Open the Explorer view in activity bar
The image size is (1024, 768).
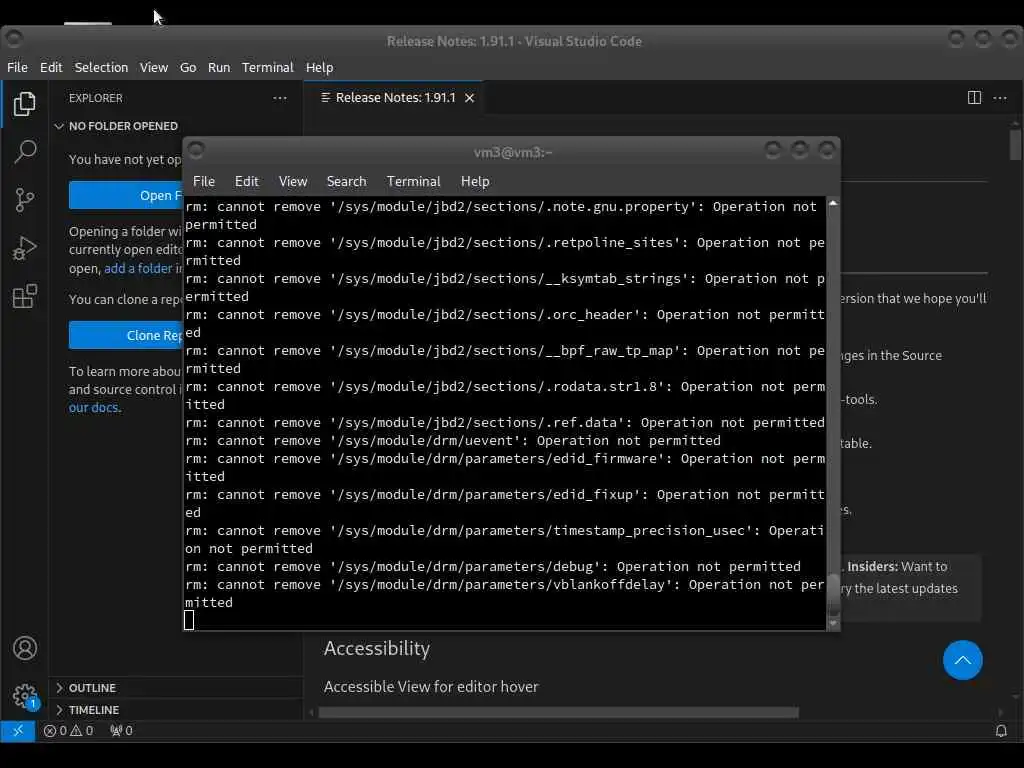[25, 104]
